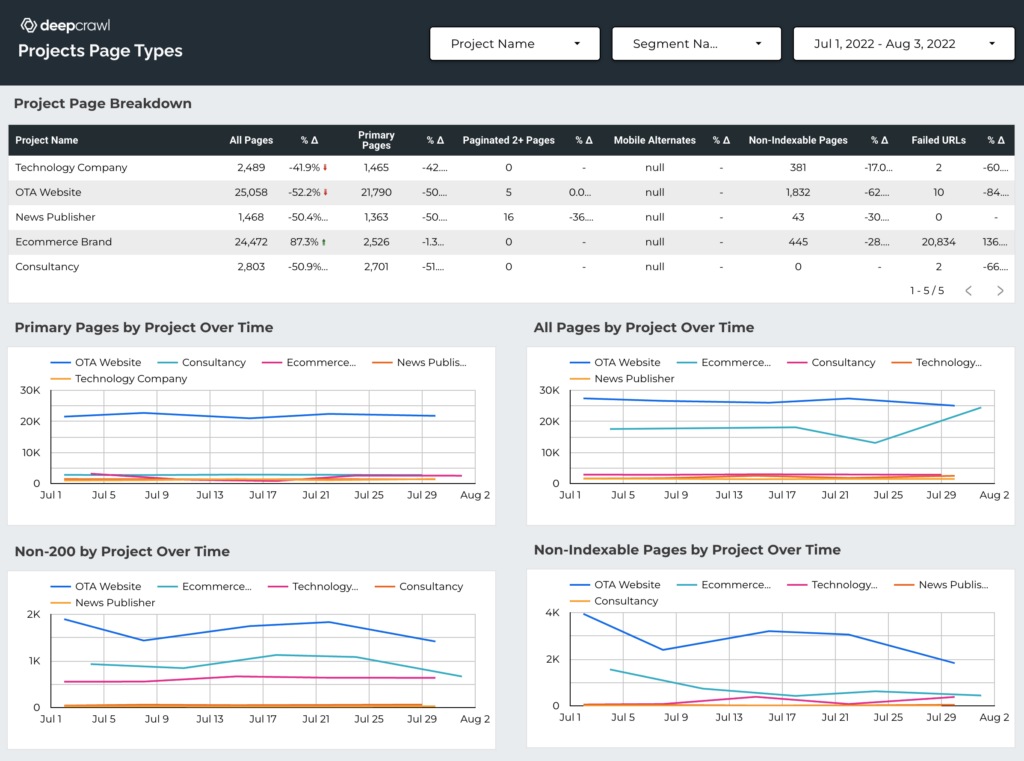Sort table by Failed URLs column header

click(x=938, y=141)
